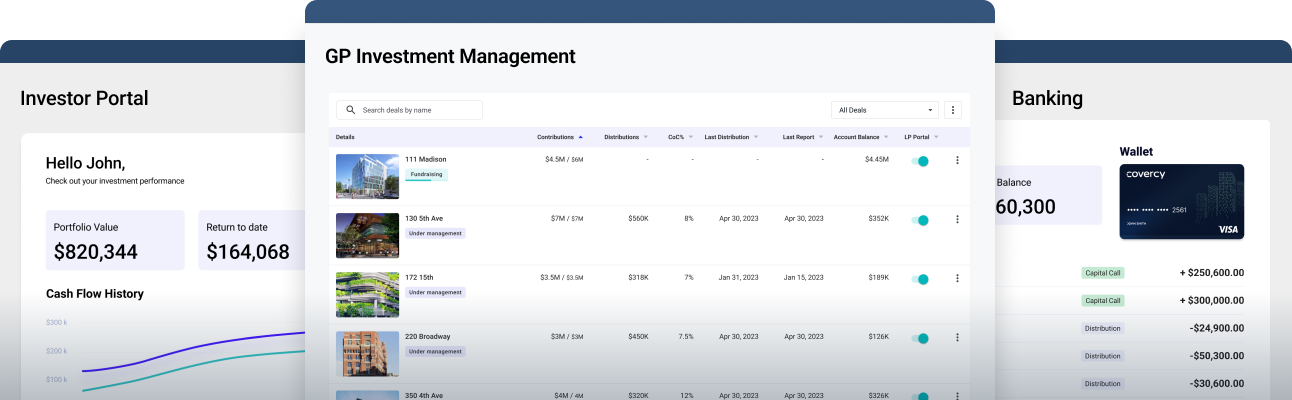The width and height of the screenshot is (1292, 400).
Task: Click the $450K distributions for 220 Broadway
Action: [638, 336]
